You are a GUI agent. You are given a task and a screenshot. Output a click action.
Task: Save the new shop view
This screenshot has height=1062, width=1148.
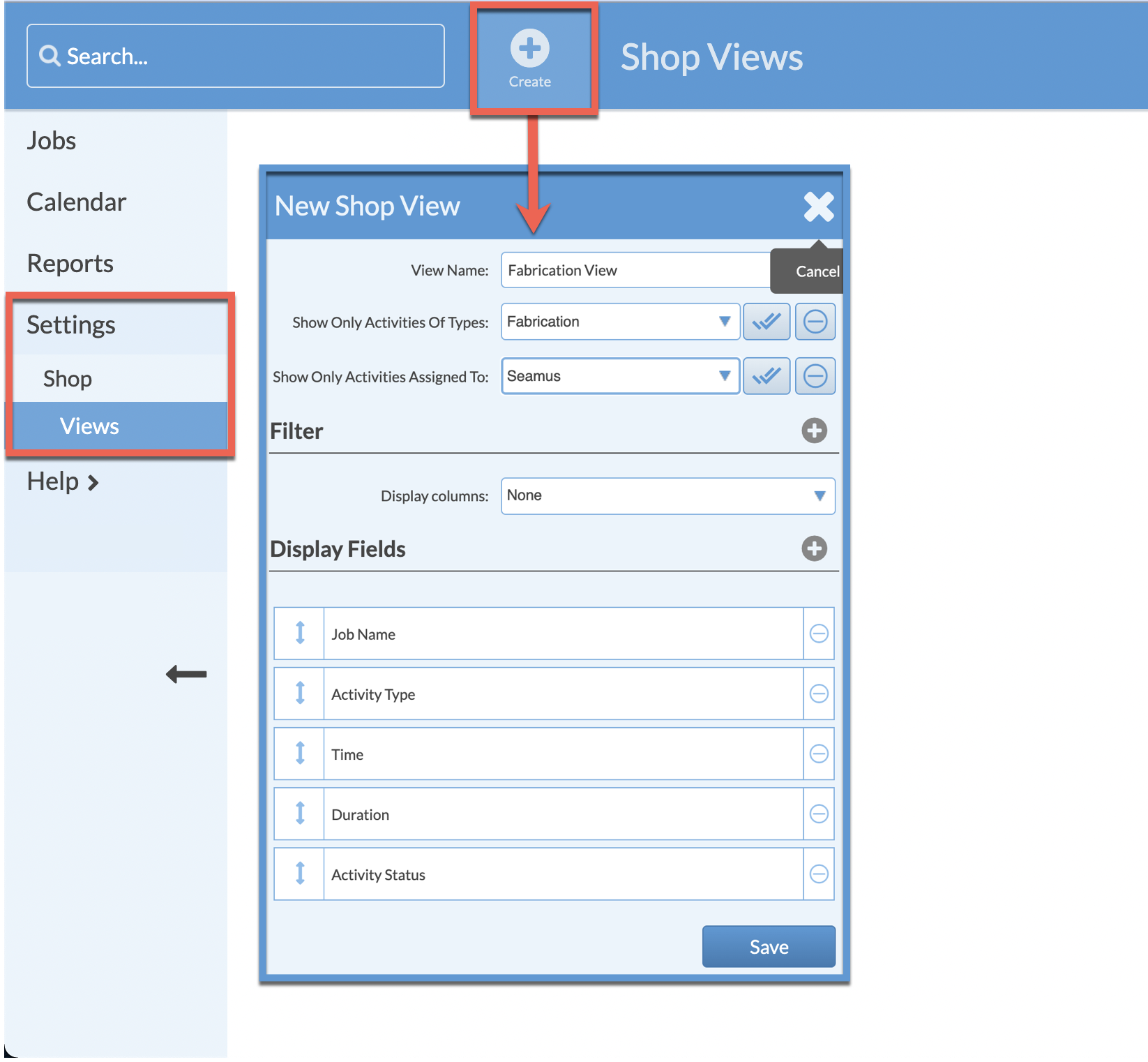pyautogui.click(x=768, y=946)
